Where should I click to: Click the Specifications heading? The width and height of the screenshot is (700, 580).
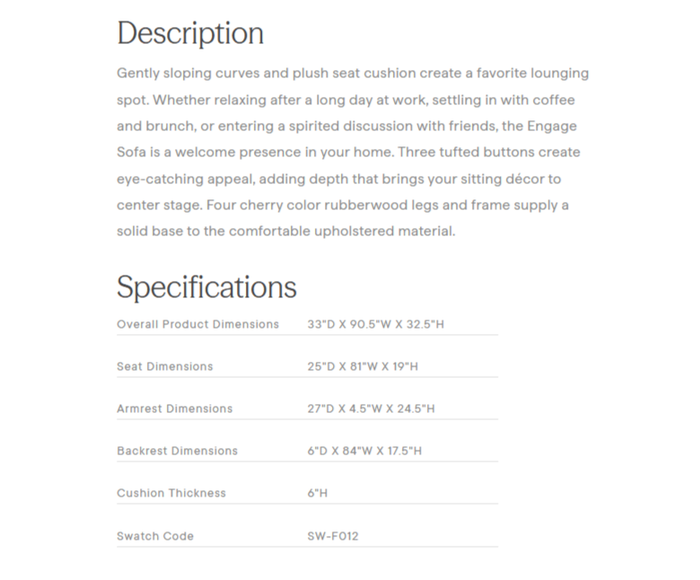(206, 287)
